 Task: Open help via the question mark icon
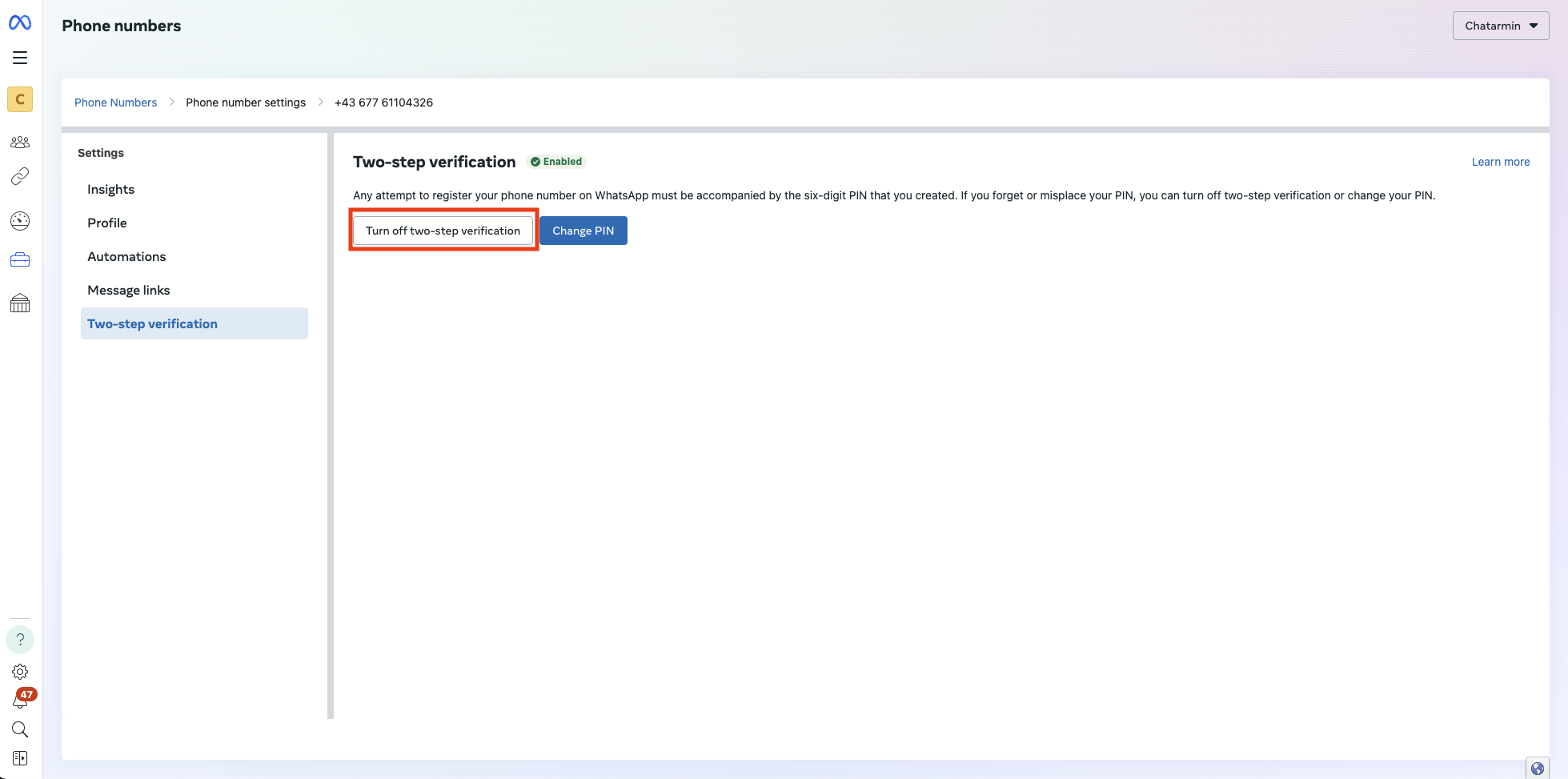tap(20, 639)
